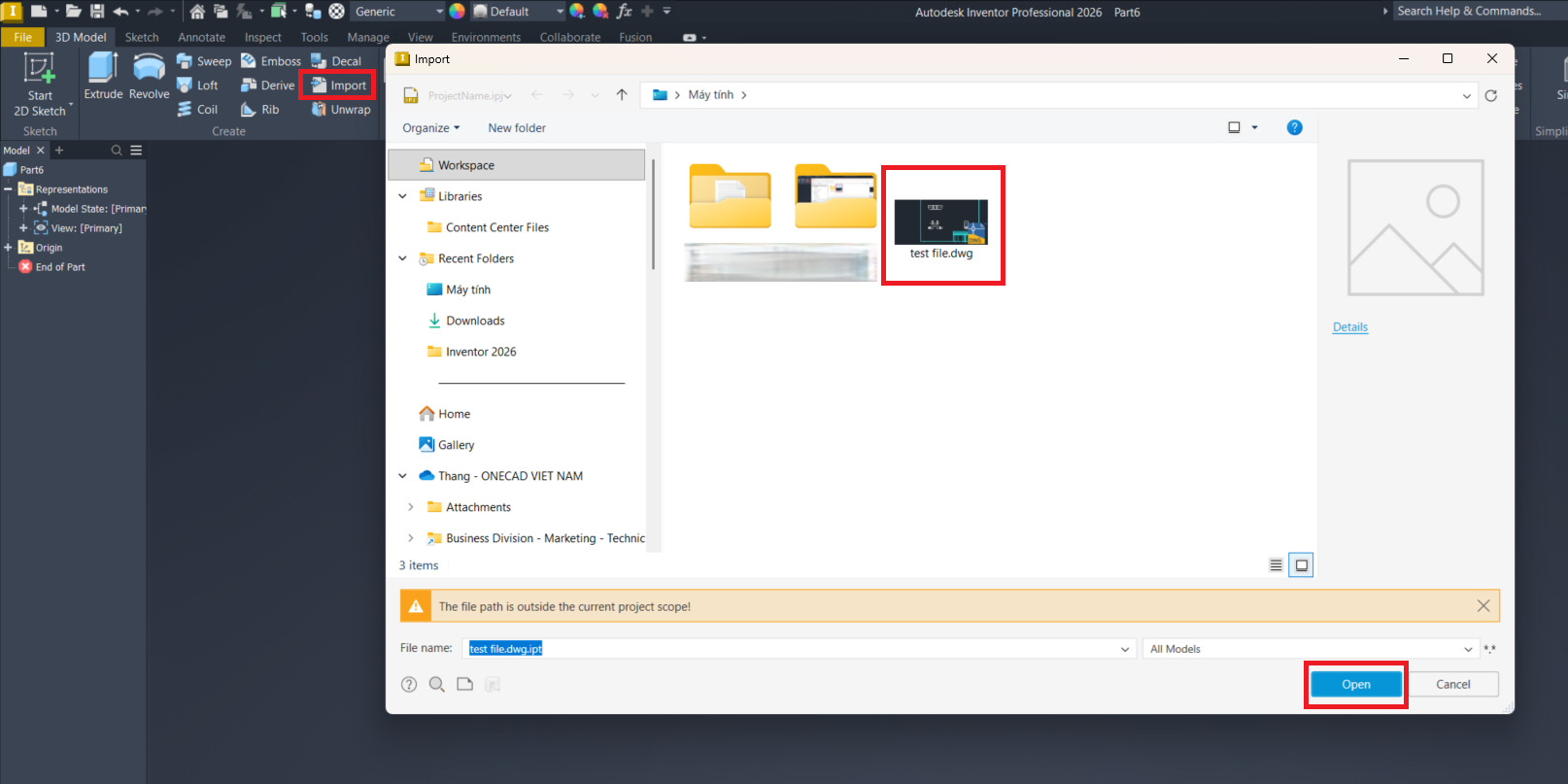Open a file from Quick Access toolbar
The height and width of the screenshot is (784, 1568).
(x=73, y=12)
